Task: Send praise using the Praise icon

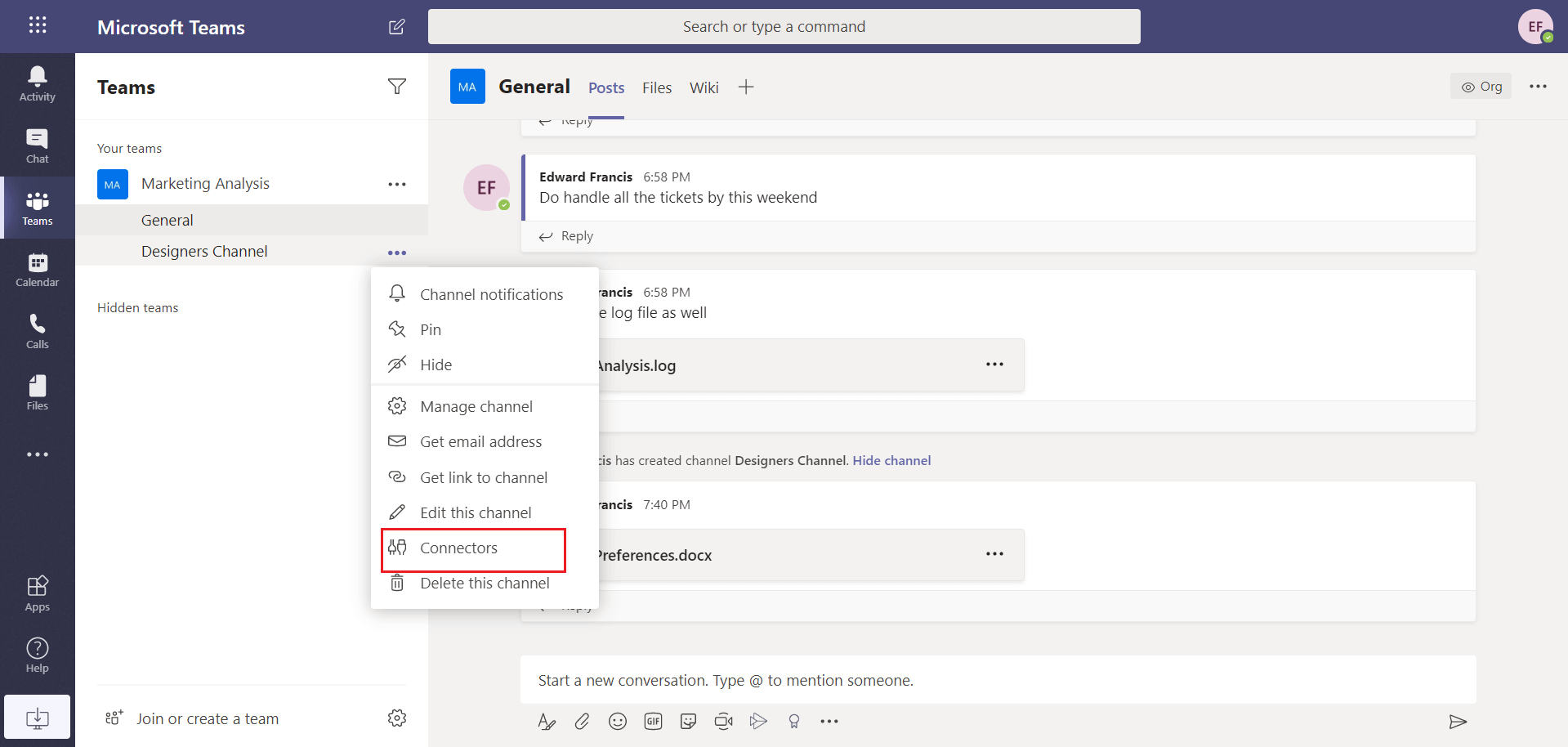Action: [793, 721]
